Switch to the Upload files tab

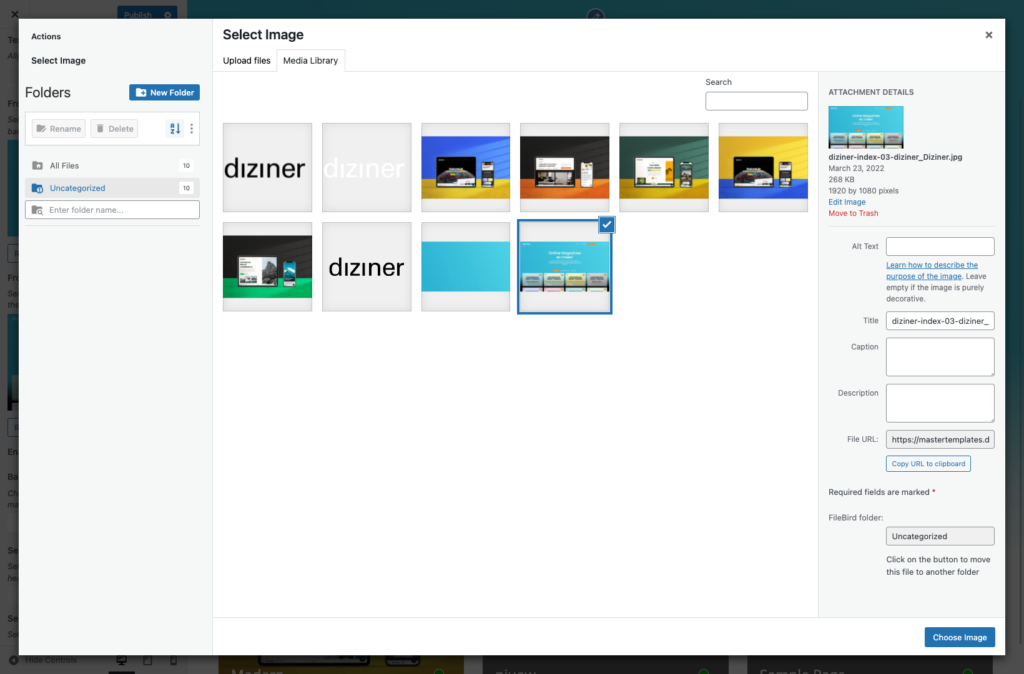(246, 61)
